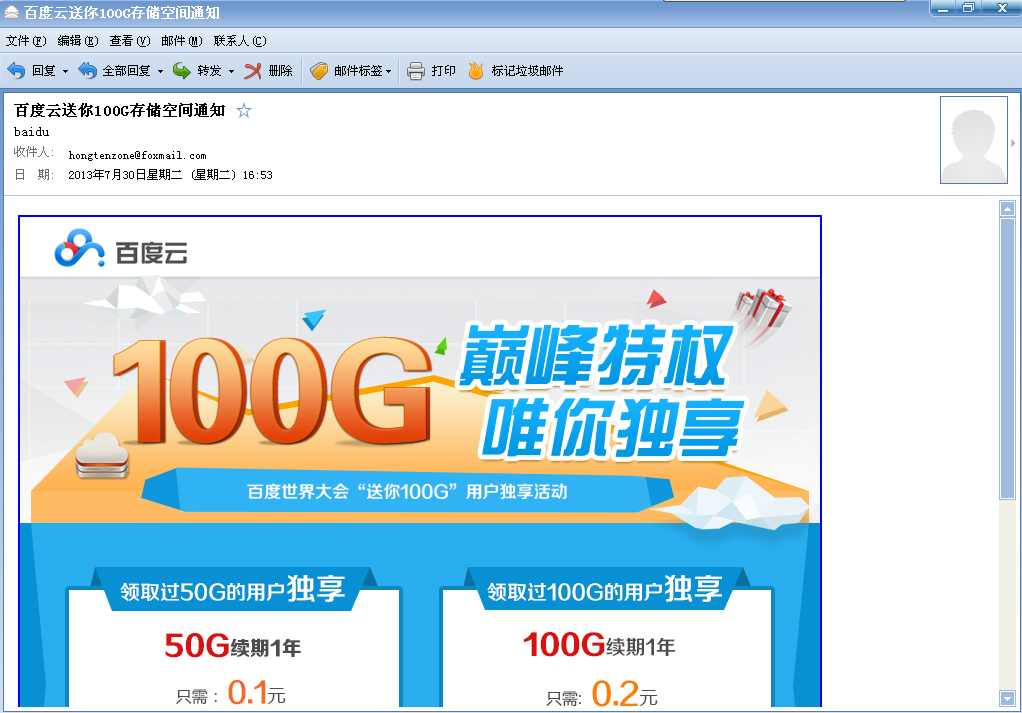1022x713 pixels.
Task: Click the 50G续期1年 offer text
Action: click(233, 646)
